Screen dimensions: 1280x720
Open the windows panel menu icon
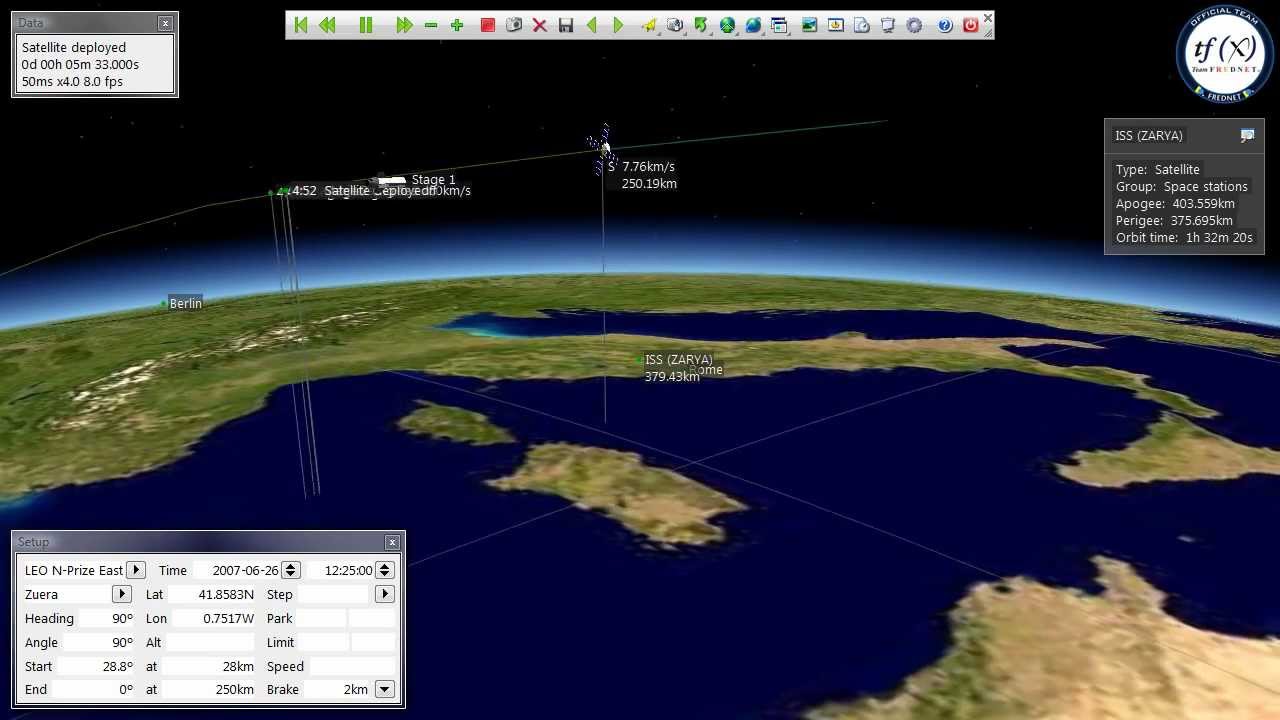click(x=780, y=25)
